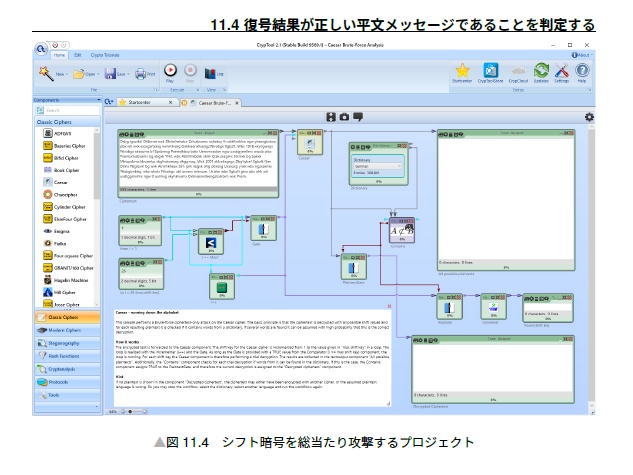Click the New wizard wand icon

[x=46, y=73]
